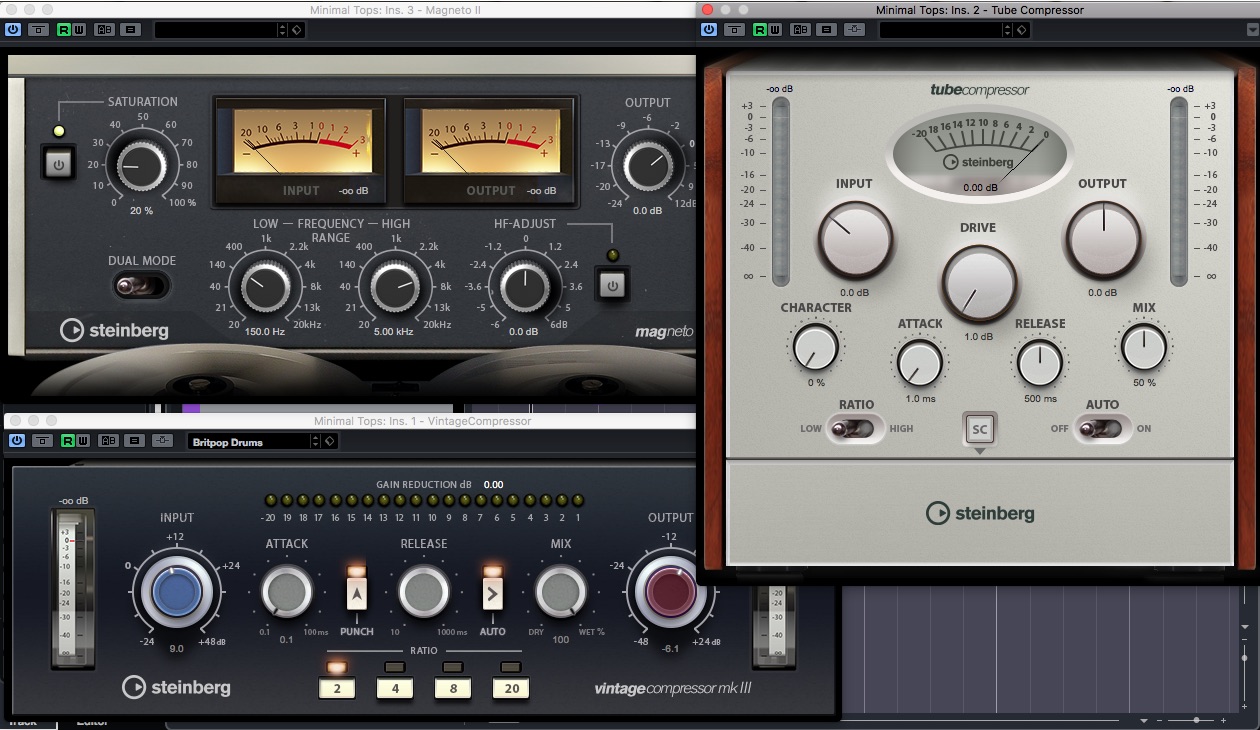Select ratio 8 on VintageCompressor
This screenshot has height=730, width=1260.
(x=453, y=688)
